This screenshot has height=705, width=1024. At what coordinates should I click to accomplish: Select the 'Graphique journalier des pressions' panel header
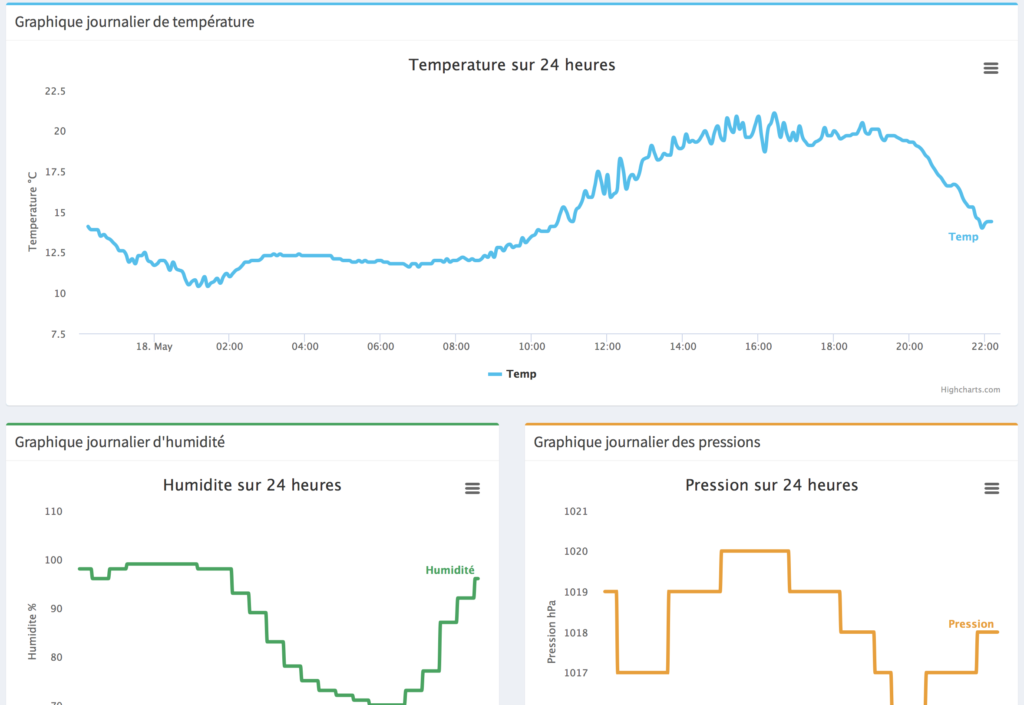647,441
